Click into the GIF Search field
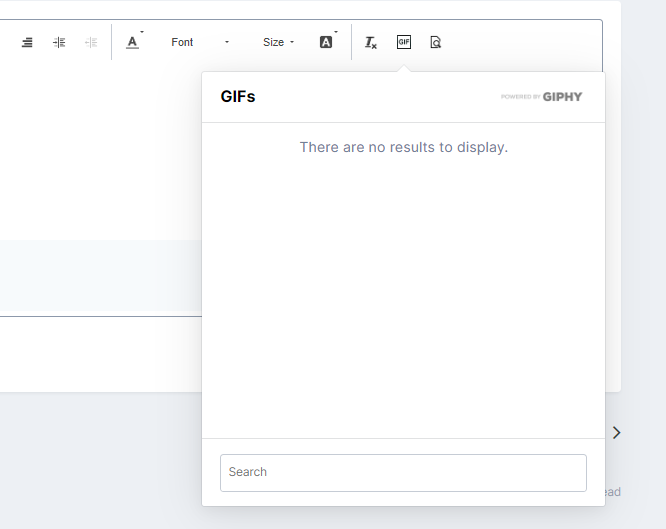The image size is (666, 529). [403, 472]
